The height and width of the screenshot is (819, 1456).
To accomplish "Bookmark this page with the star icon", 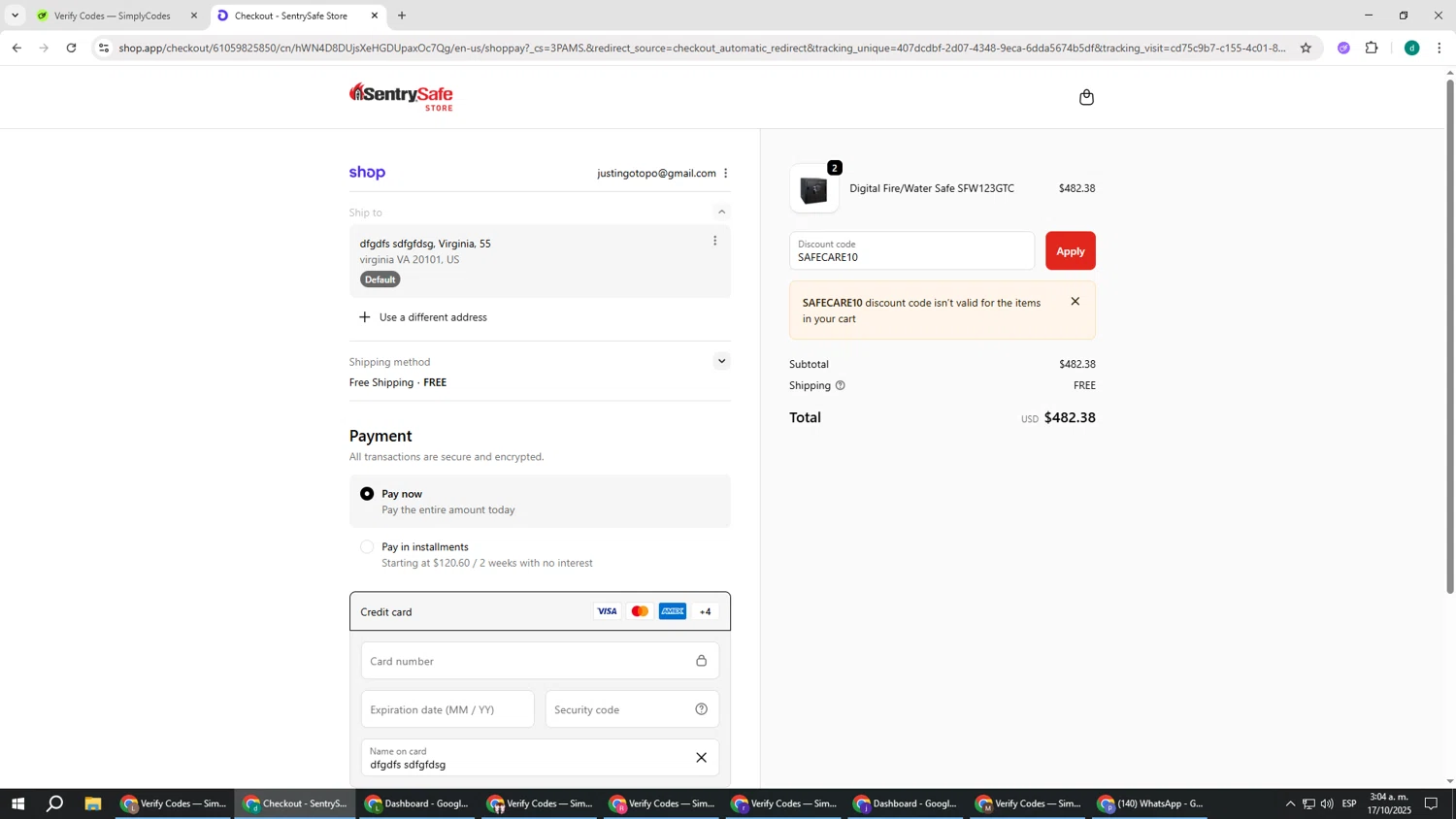I will [x=1306, y=48].
